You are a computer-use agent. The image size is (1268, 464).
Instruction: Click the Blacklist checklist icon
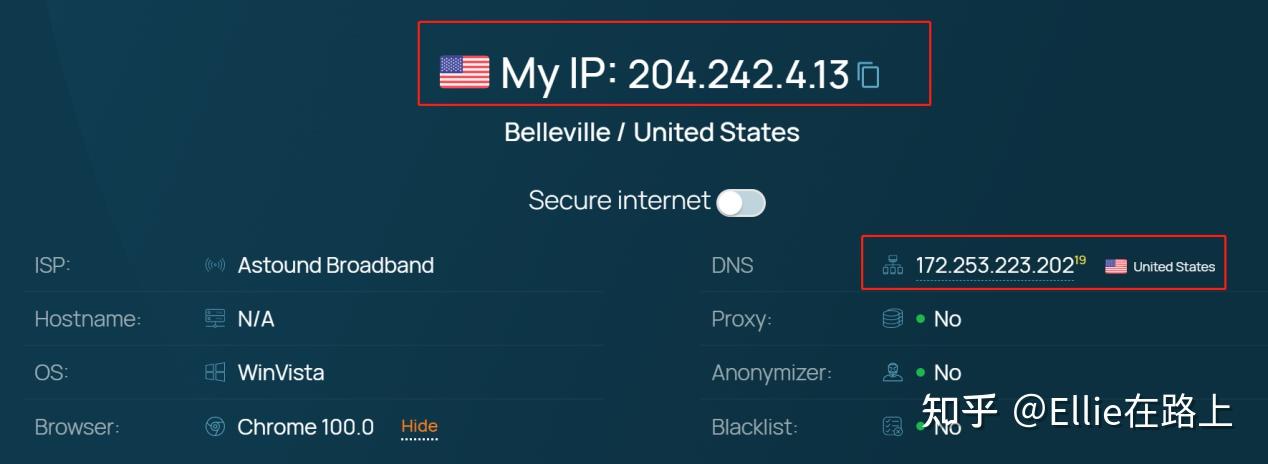(892, 427)
